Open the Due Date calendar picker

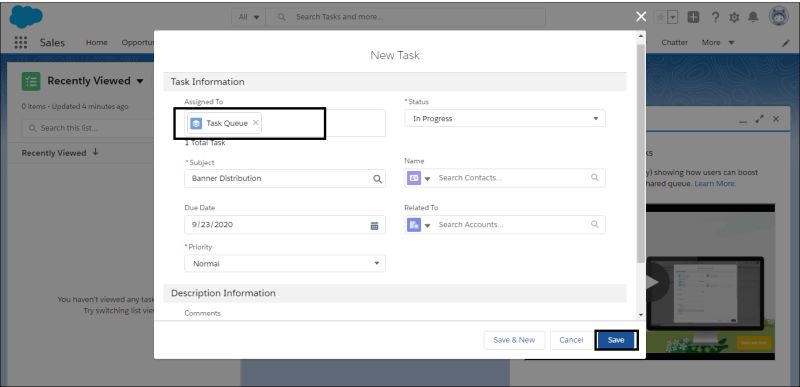[374, 225]
